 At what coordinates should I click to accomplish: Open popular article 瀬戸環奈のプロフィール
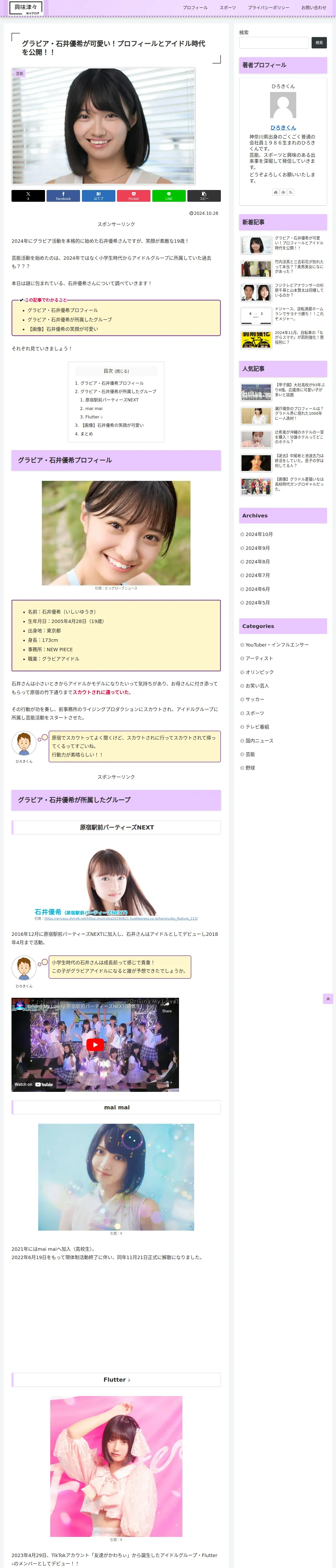click(x=283, y=416)
